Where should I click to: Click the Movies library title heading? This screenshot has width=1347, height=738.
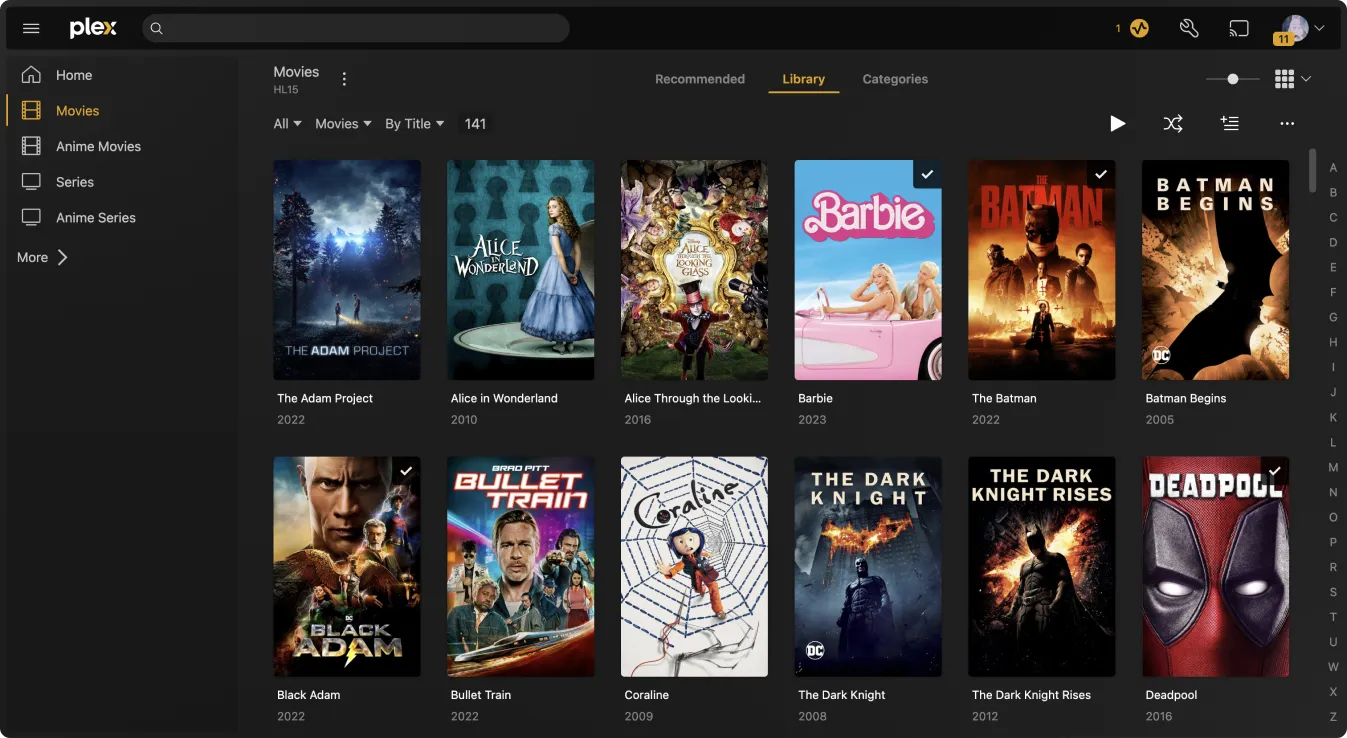coord(296,72)
